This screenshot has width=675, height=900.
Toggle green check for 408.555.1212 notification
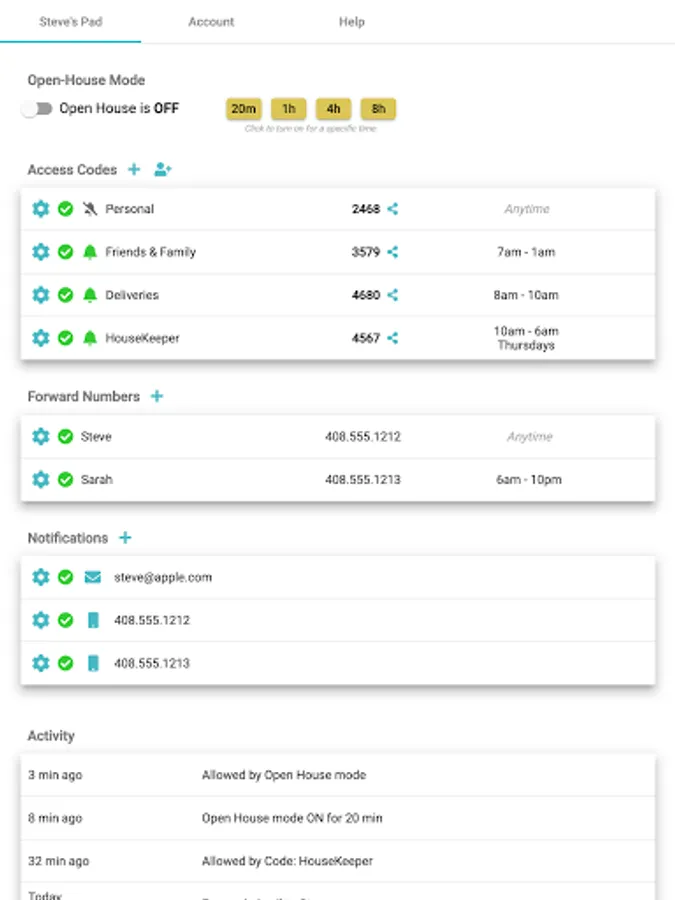(x=65, y=620)
